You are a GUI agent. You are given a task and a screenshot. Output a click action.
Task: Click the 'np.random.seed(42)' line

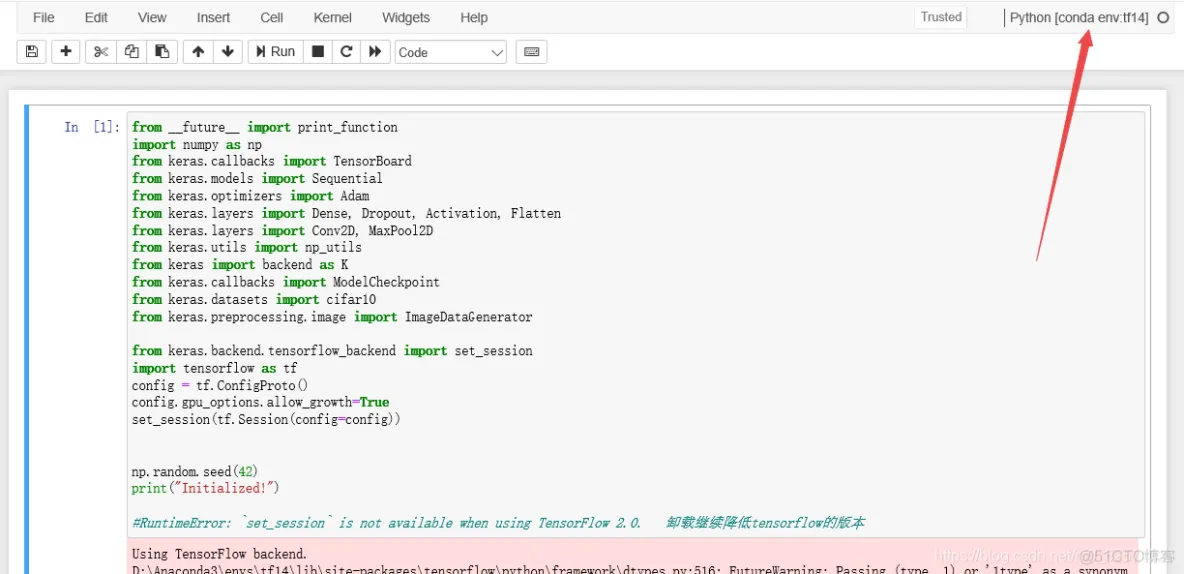click(195, 471)
